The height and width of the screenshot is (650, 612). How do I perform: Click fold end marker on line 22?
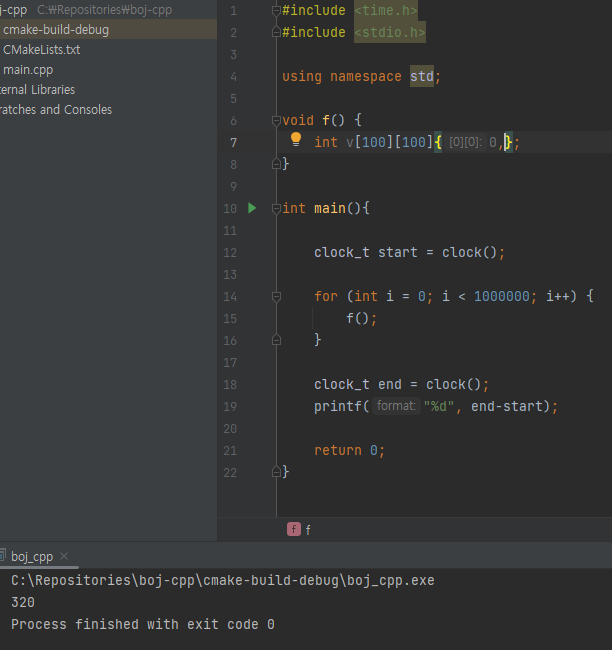tap(276, 472)
